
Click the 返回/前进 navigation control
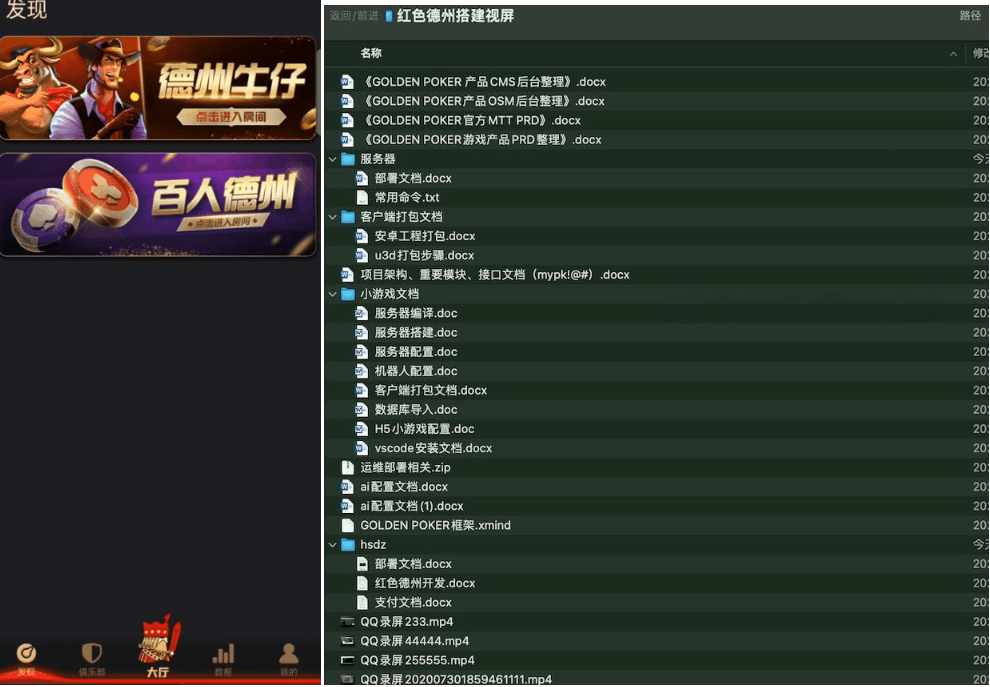coord(354,16)
